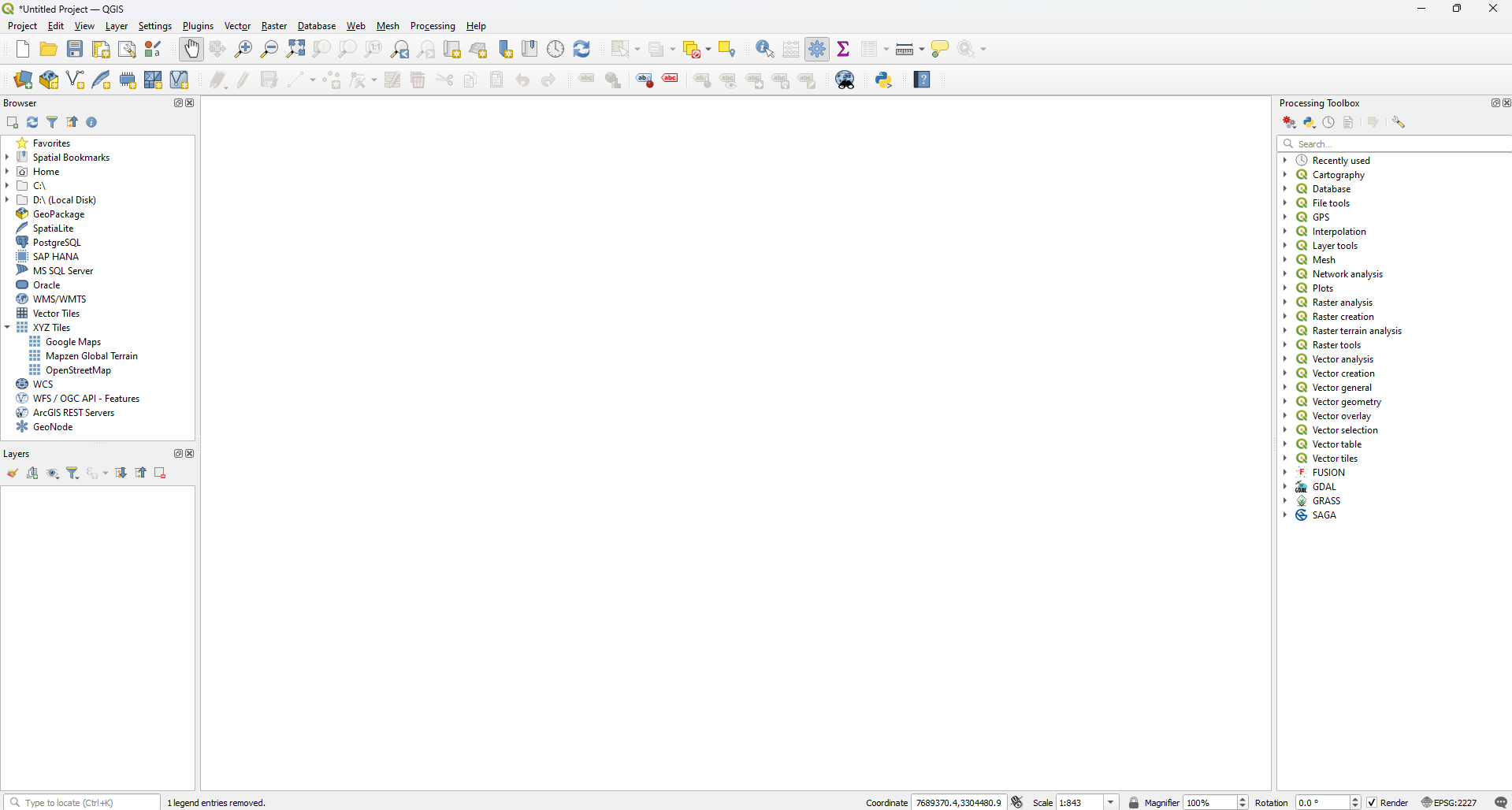This screenshot has height=810, width=1512.
Task: Select ArcGIS REST Servers entry
Action: [x=73, y=412]
